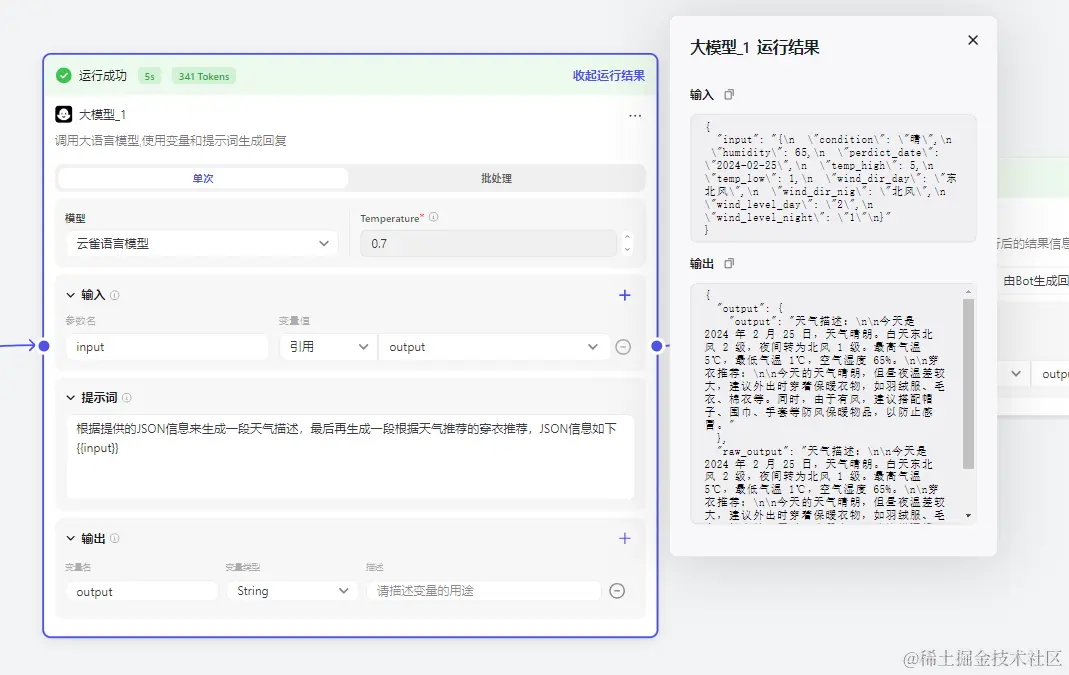Image resolution: width=1069 pixels, height=675 pixels.
Task: Open the 引用 variable type dropdown
Action: point(329,347)
